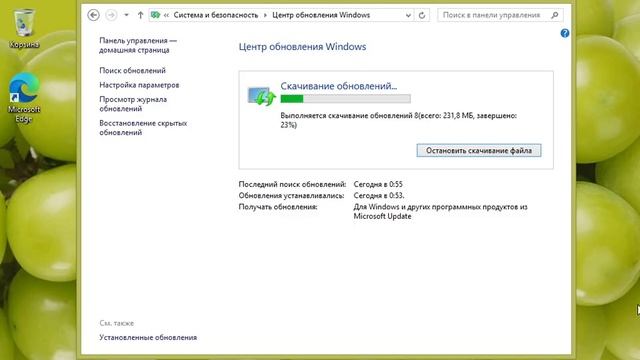Viewport: 640px width, 360px height.
Task: Click Сегодня в 0:55 last search time
Action: coord(378,184)
